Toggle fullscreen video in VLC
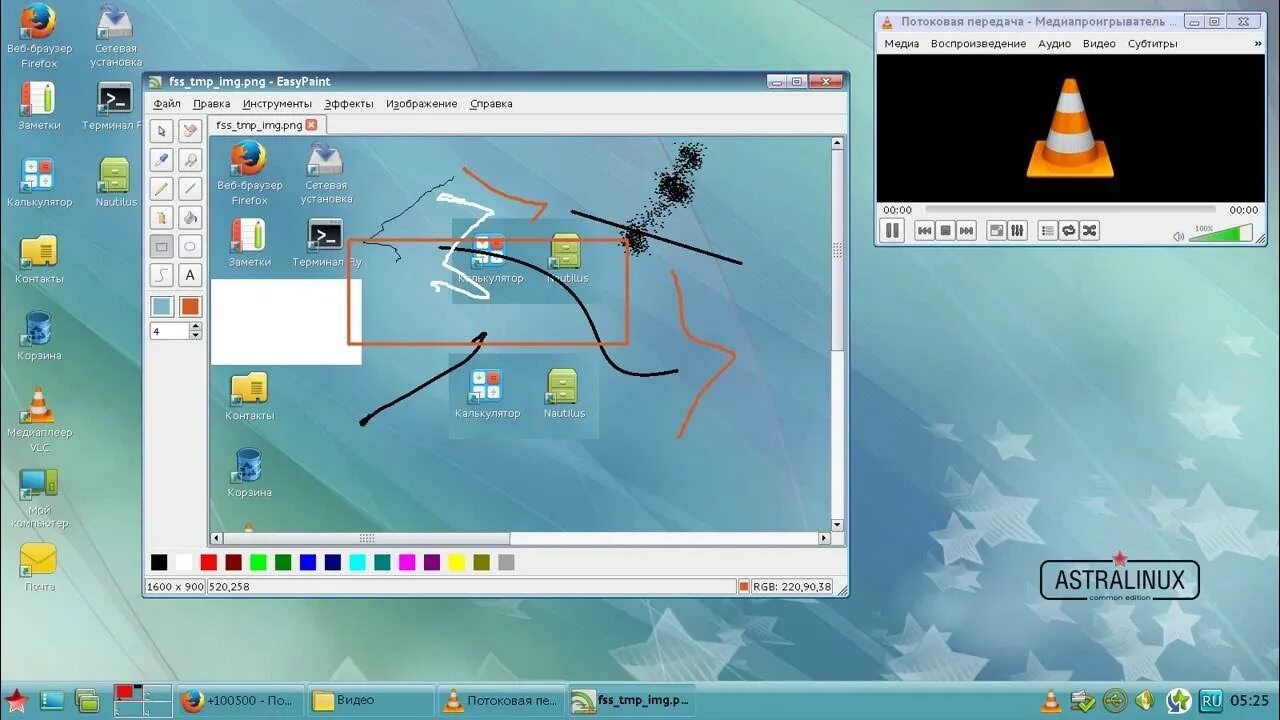The image size is (1280, 720). [x=996, y=231]
